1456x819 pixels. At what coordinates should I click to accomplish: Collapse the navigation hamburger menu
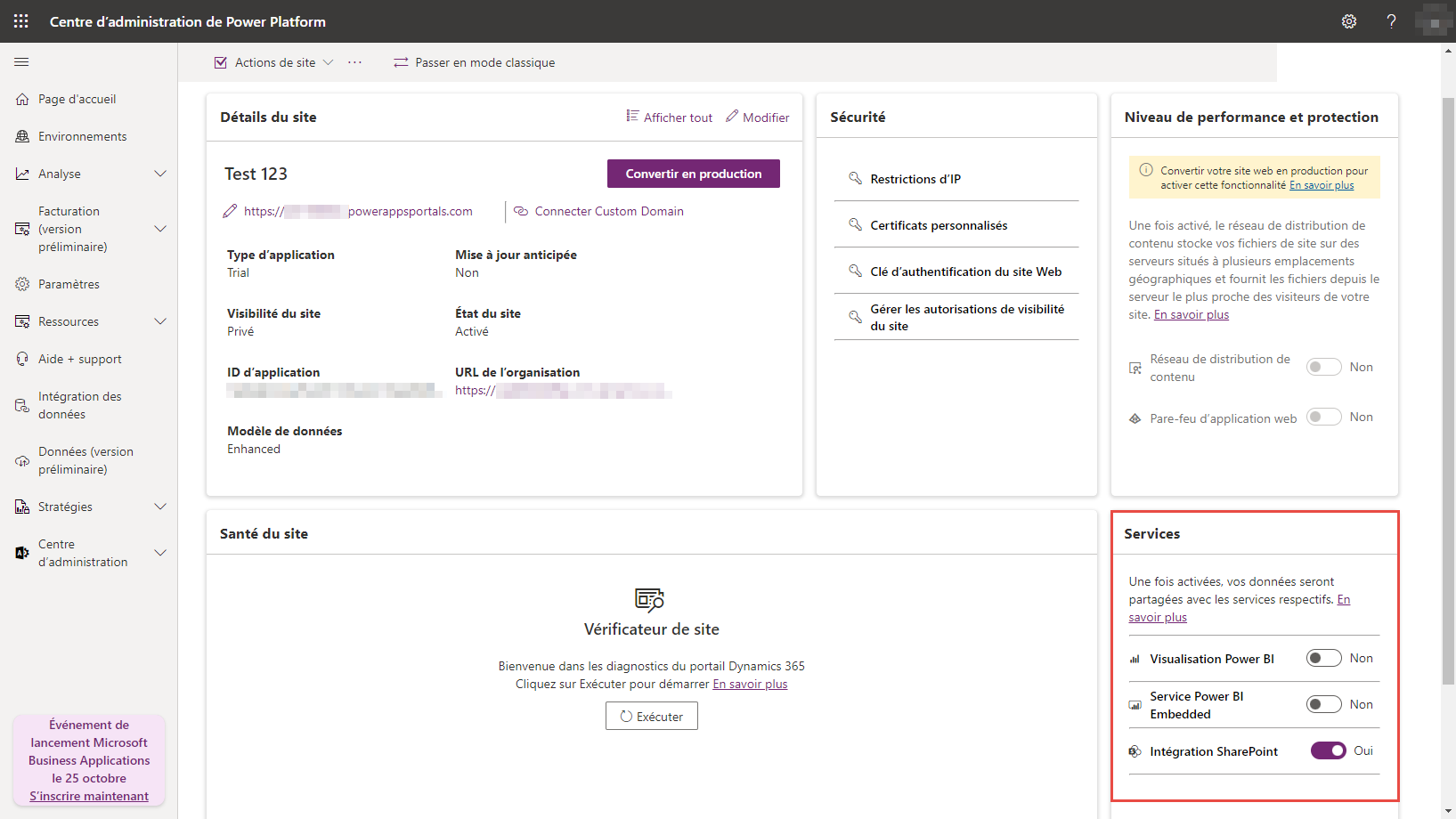coord(21,62)
